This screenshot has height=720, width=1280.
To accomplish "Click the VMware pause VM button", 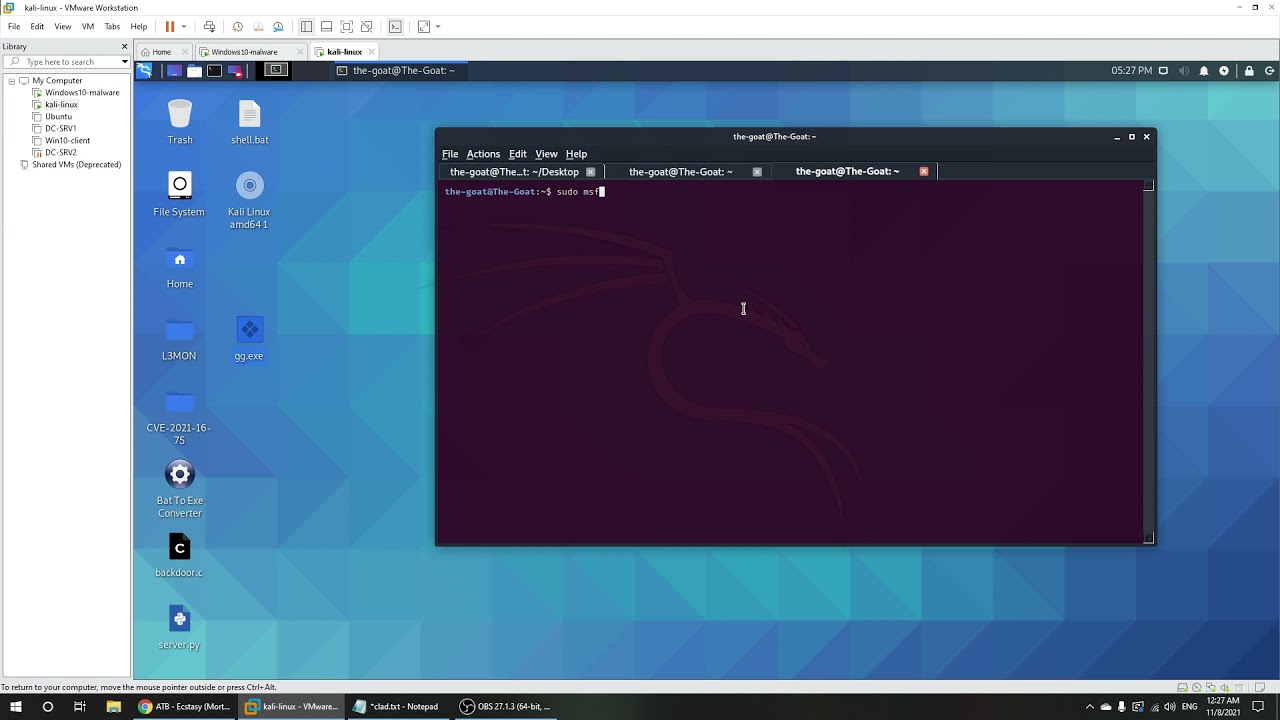I will pos(169,27).
